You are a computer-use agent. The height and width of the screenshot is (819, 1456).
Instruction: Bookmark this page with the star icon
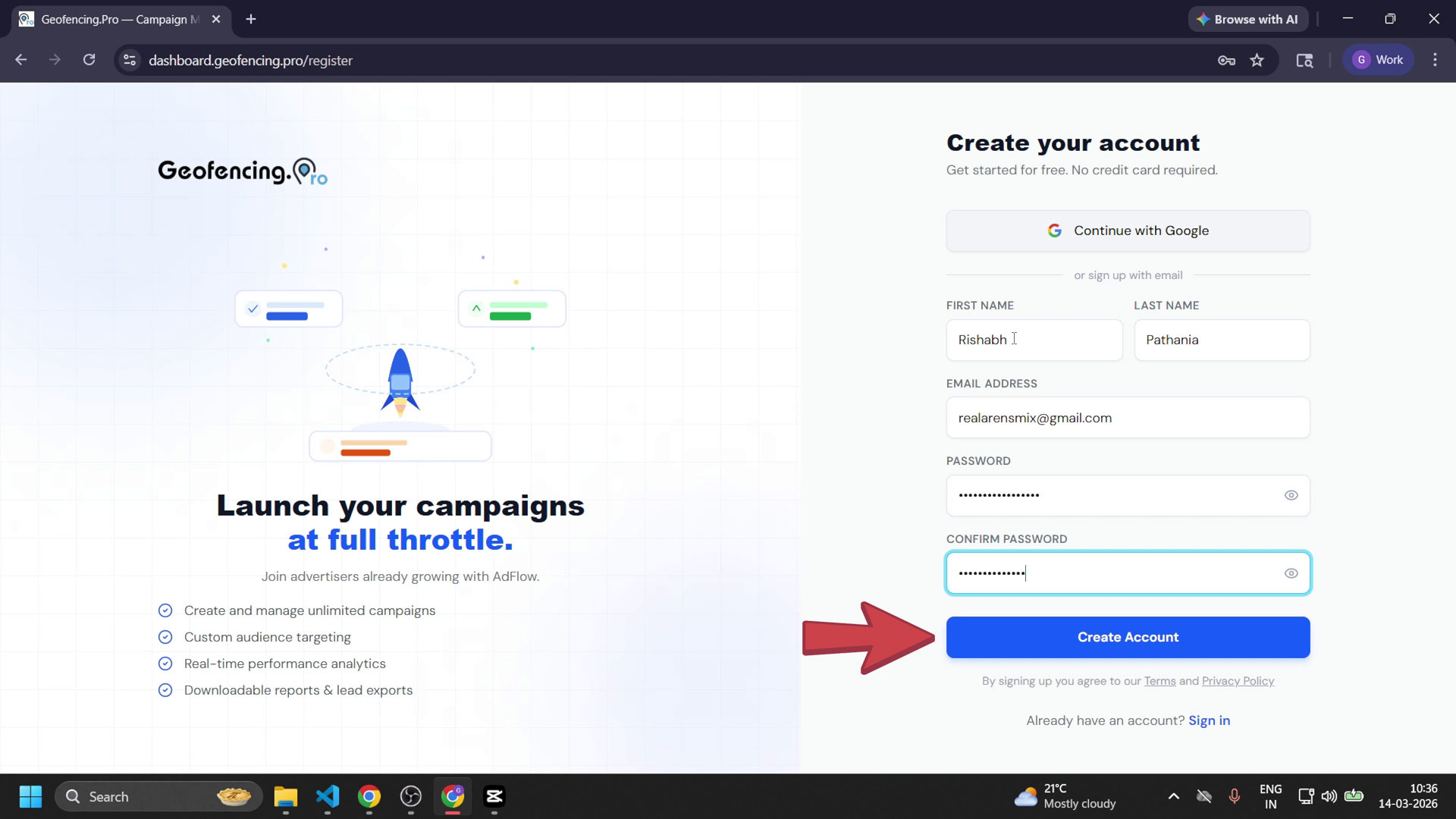pos(1257,60)
